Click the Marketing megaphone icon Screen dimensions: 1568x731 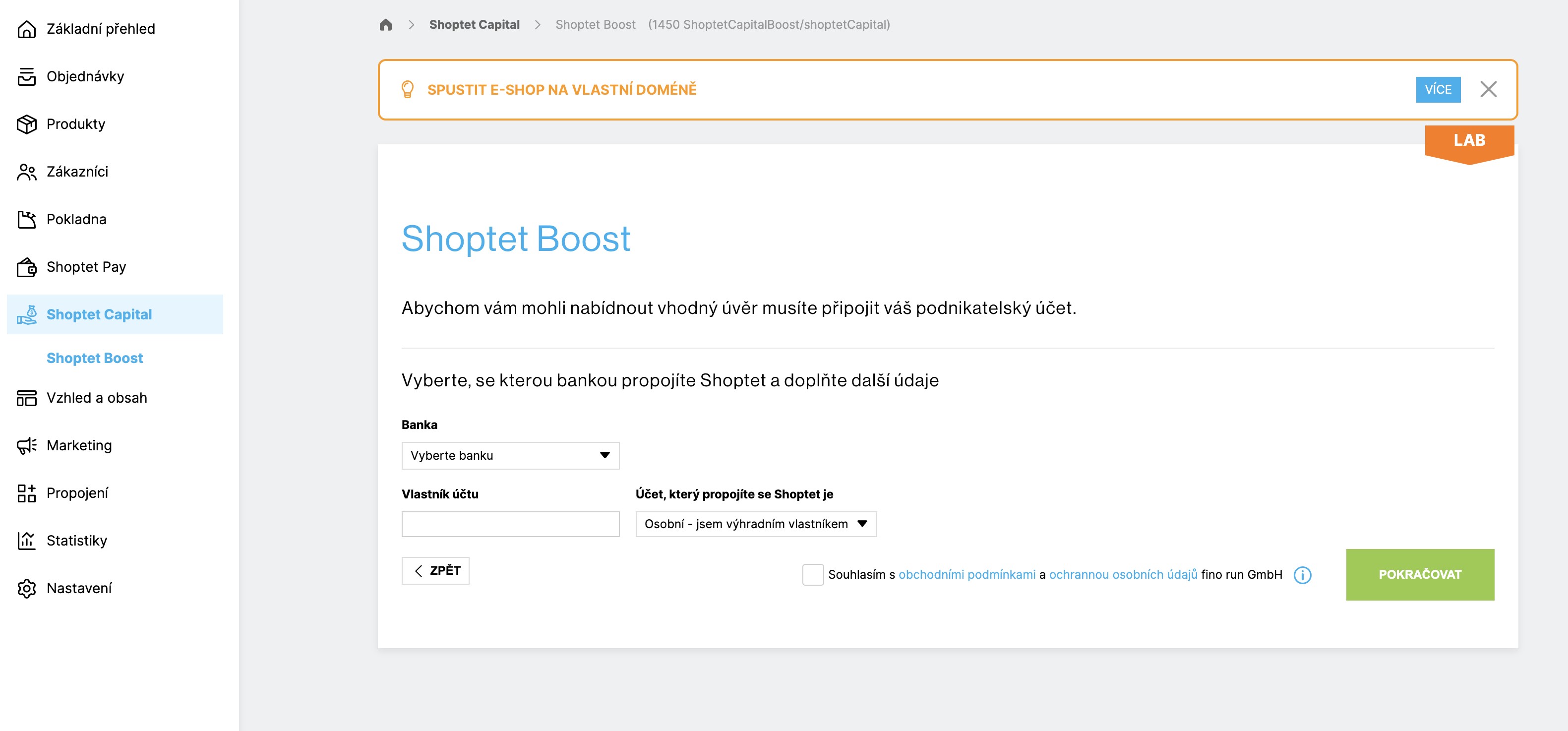(26, 445)
